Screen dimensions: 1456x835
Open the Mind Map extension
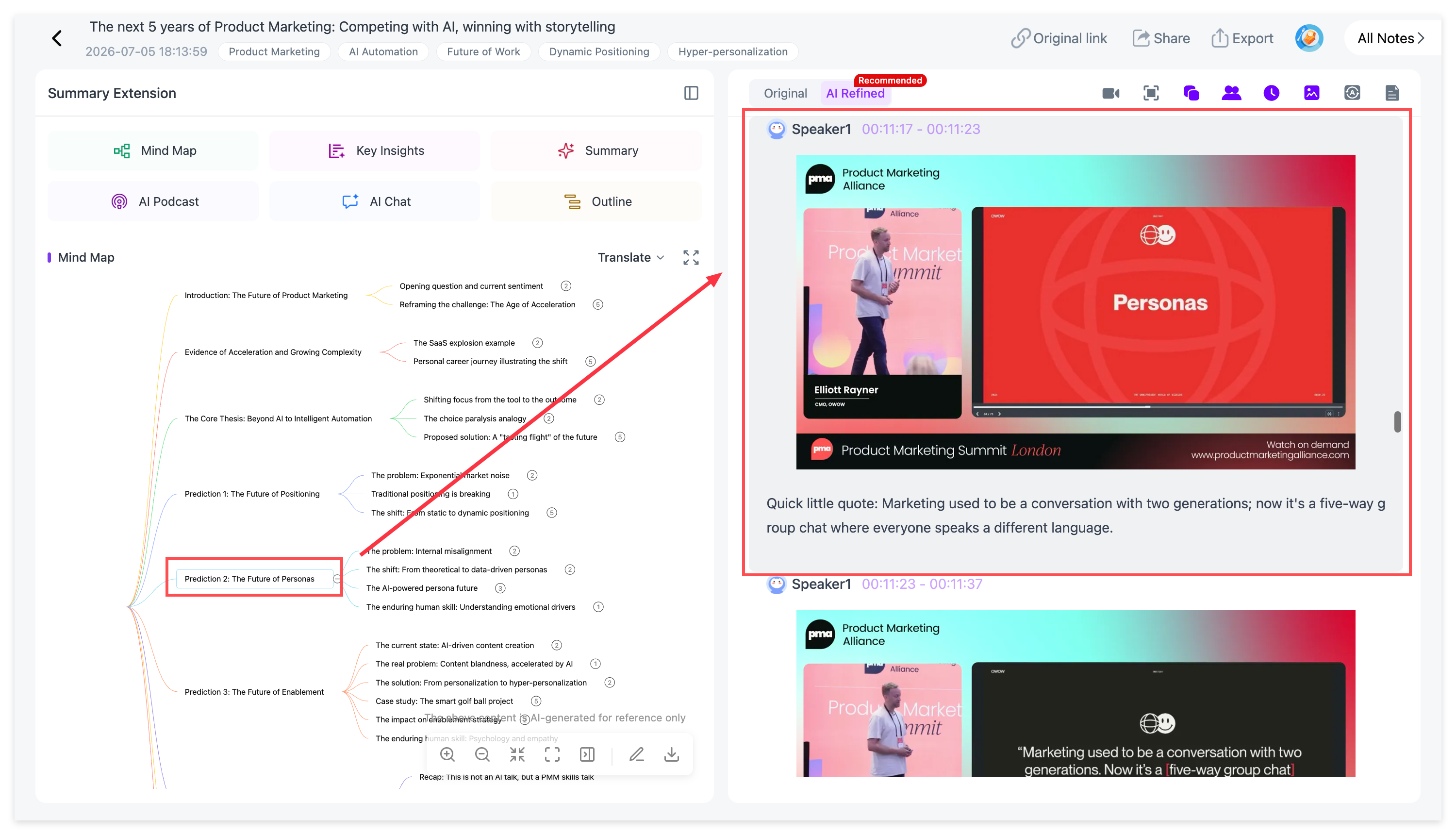pos(153,151)
